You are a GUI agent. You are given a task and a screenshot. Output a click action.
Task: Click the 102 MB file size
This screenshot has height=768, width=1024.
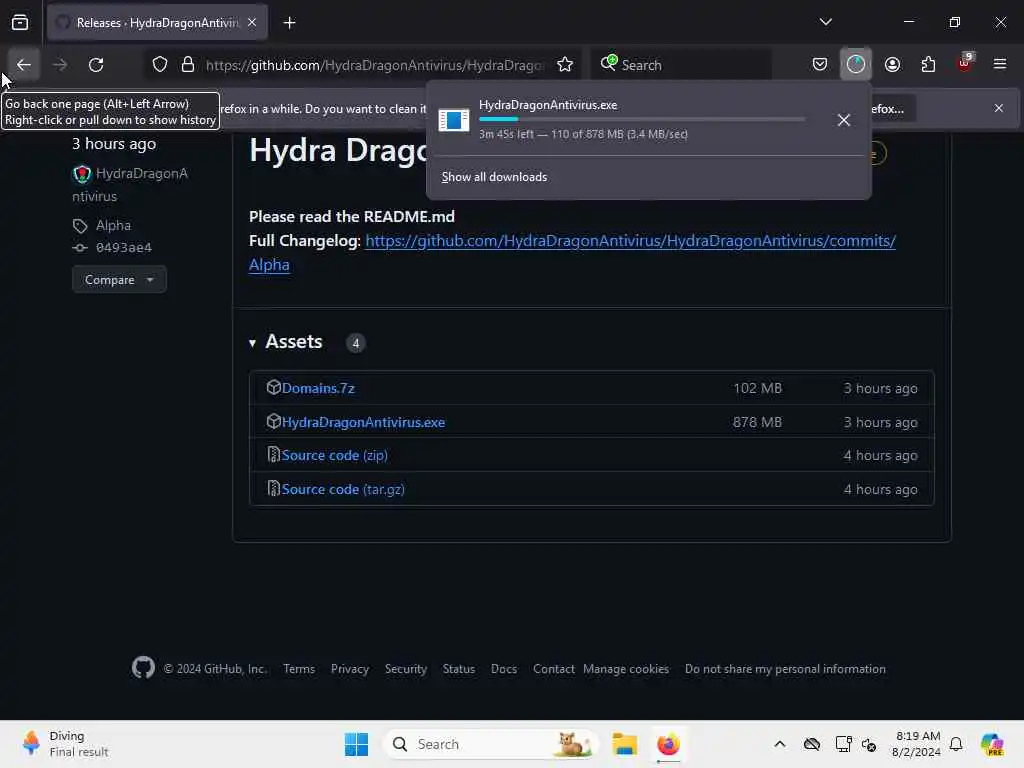pos(758,388)
